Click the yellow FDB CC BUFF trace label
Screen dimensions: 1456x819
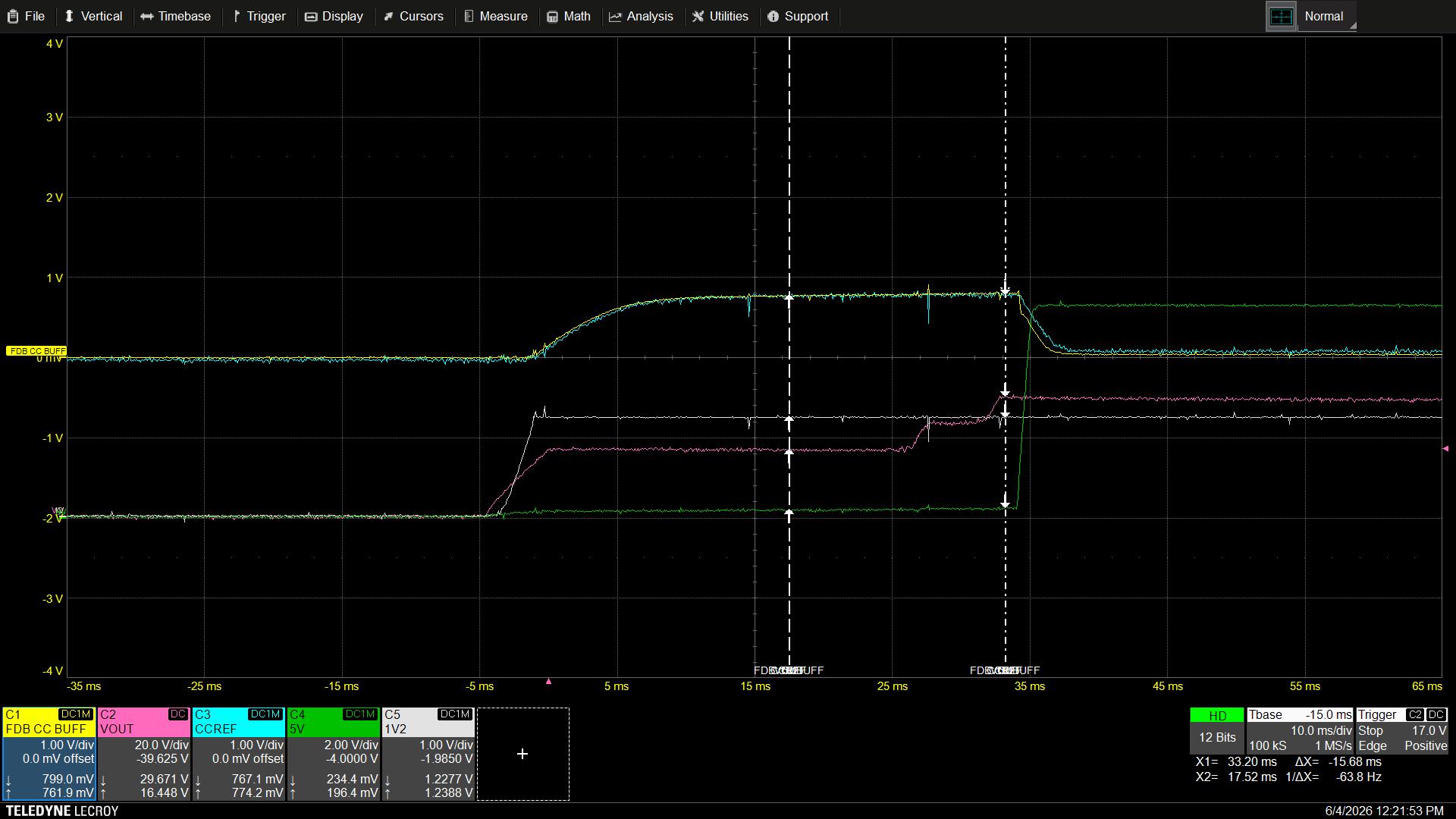[36, 351]
